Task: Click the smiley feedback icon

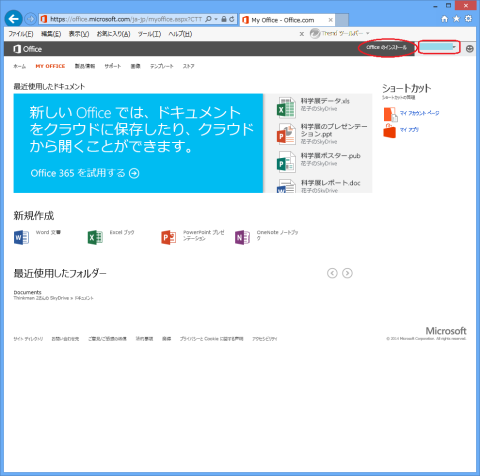Action: pos(469,49)
